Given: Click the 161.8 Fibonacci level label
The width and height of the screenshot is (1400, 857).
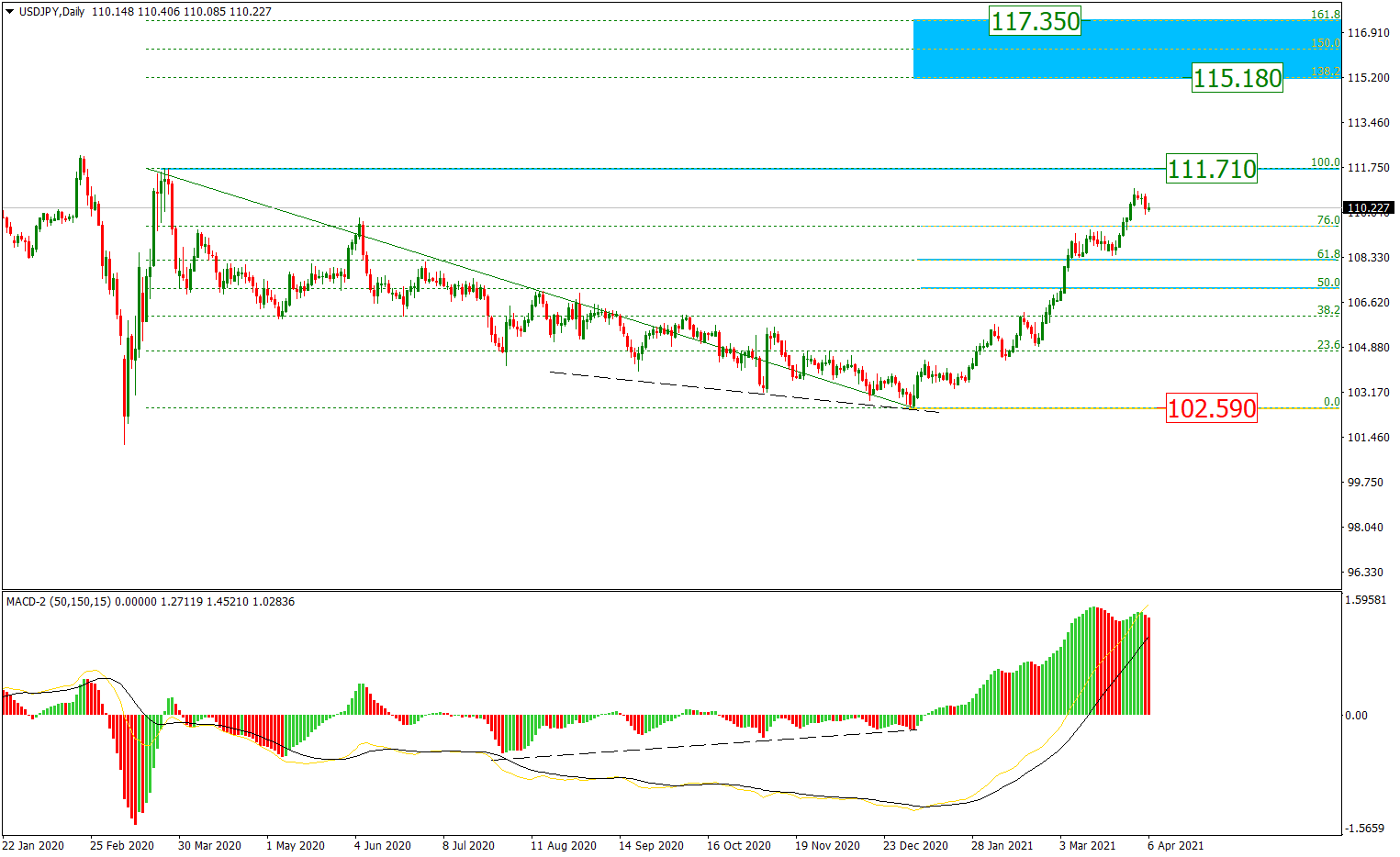Looking at the screenshot, I should 1326,15.
